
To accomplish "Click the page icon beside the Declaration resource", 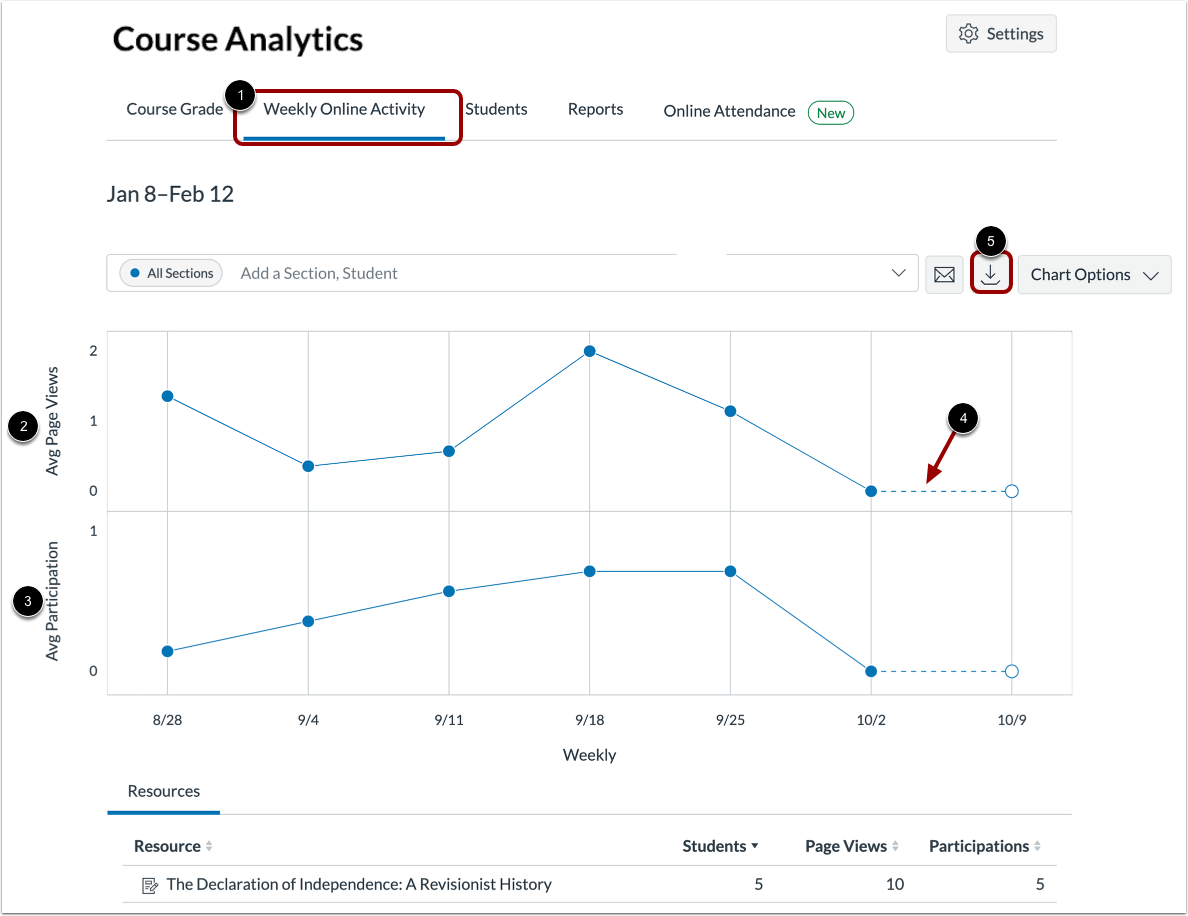I will pos(149,884).
